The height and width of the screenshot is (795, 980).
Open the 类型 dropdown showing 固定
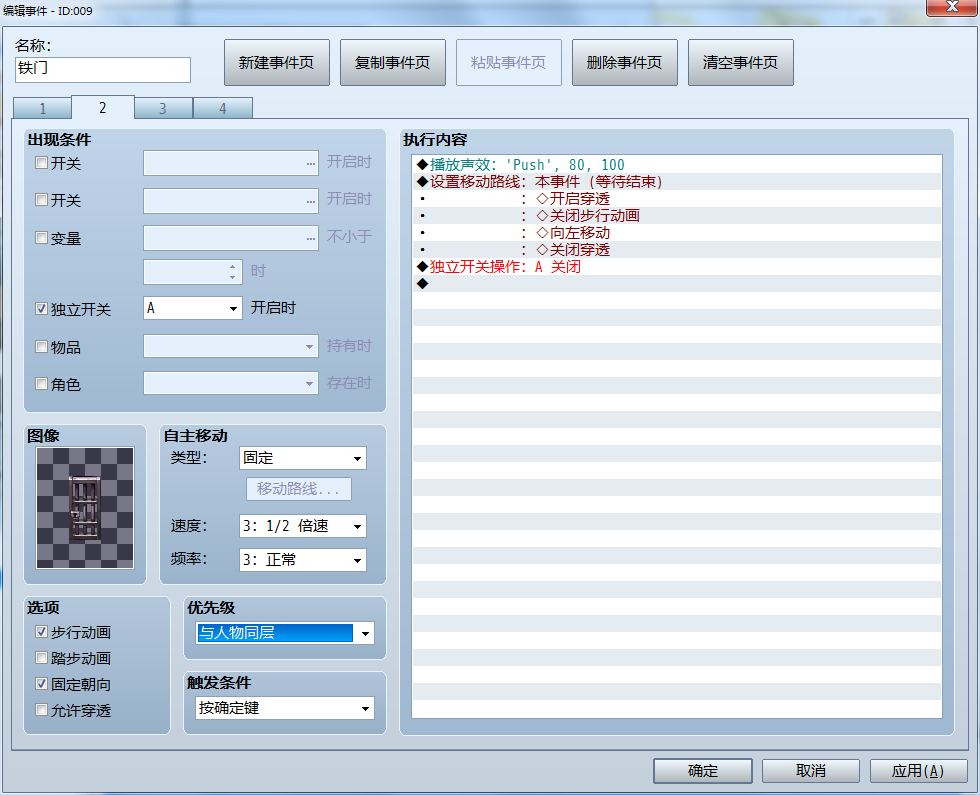pyautogui.click(x=302, y=458)
